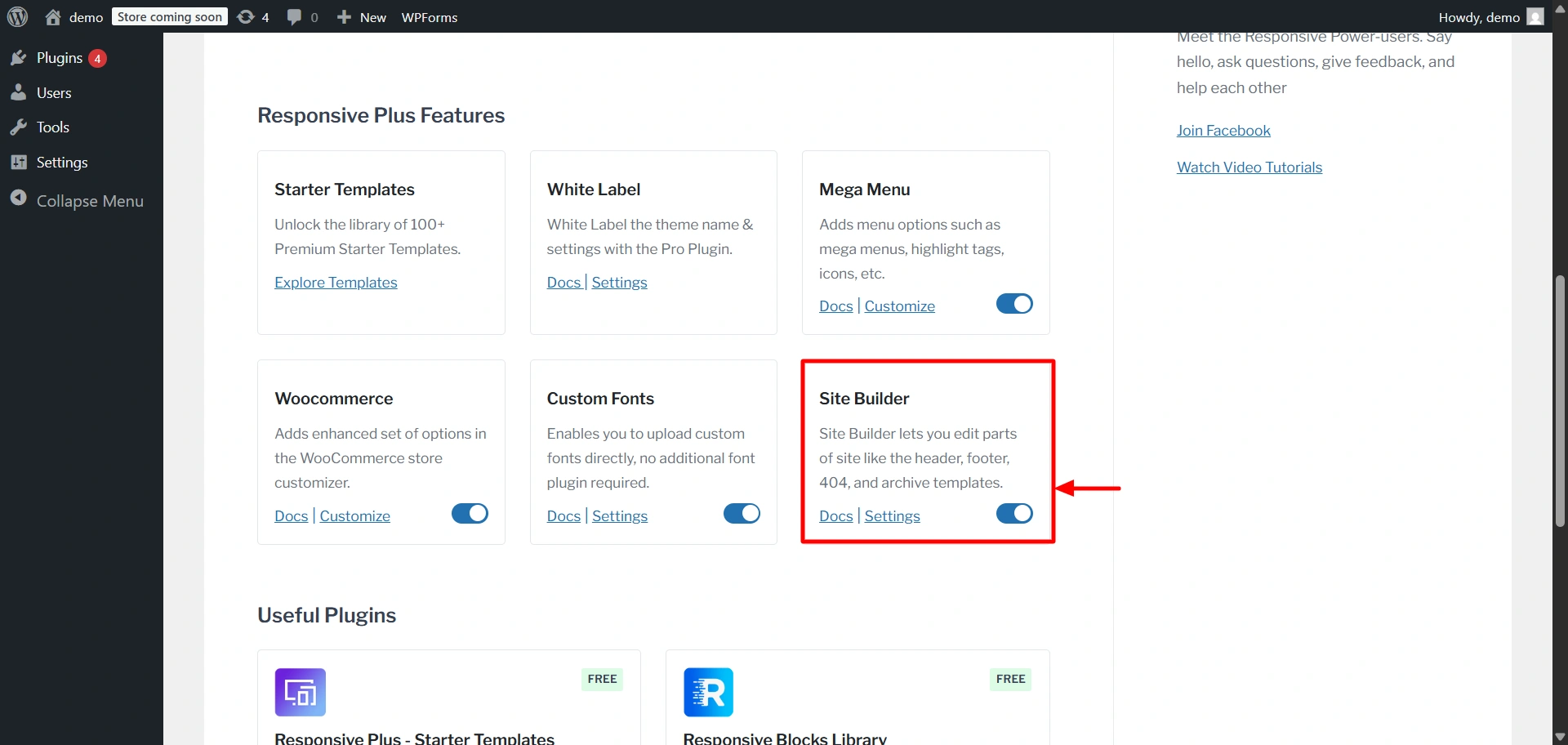Viewport: 1568px width, 745px height.
Task: Open White Label Docs link
Action: pos(563,282)
